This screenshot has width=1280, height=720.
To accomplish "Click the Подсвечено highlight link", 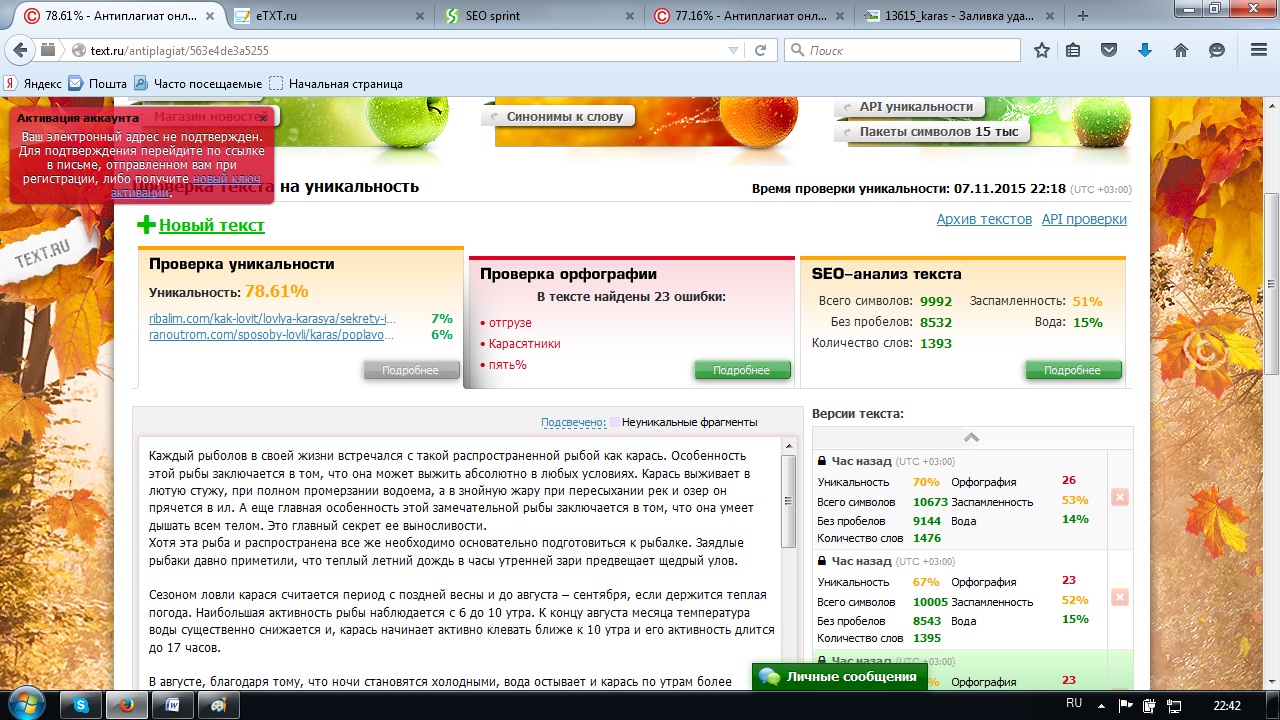I will click(573, 422).
